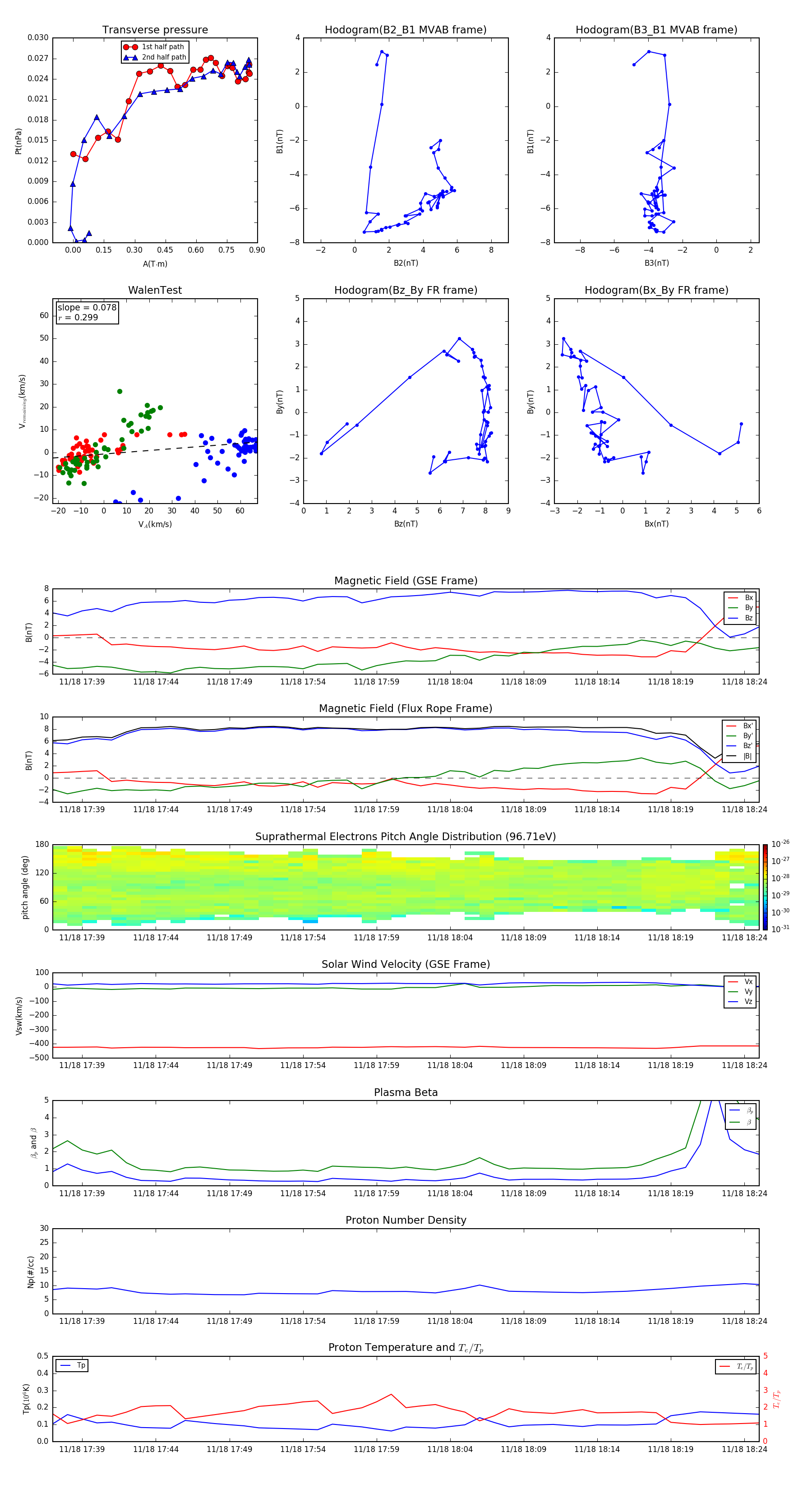The image size is (812, 1489).
Task: Click the topmost green point in WalenTest scatter
Action: pyautogui.click(x=120, y=391)
